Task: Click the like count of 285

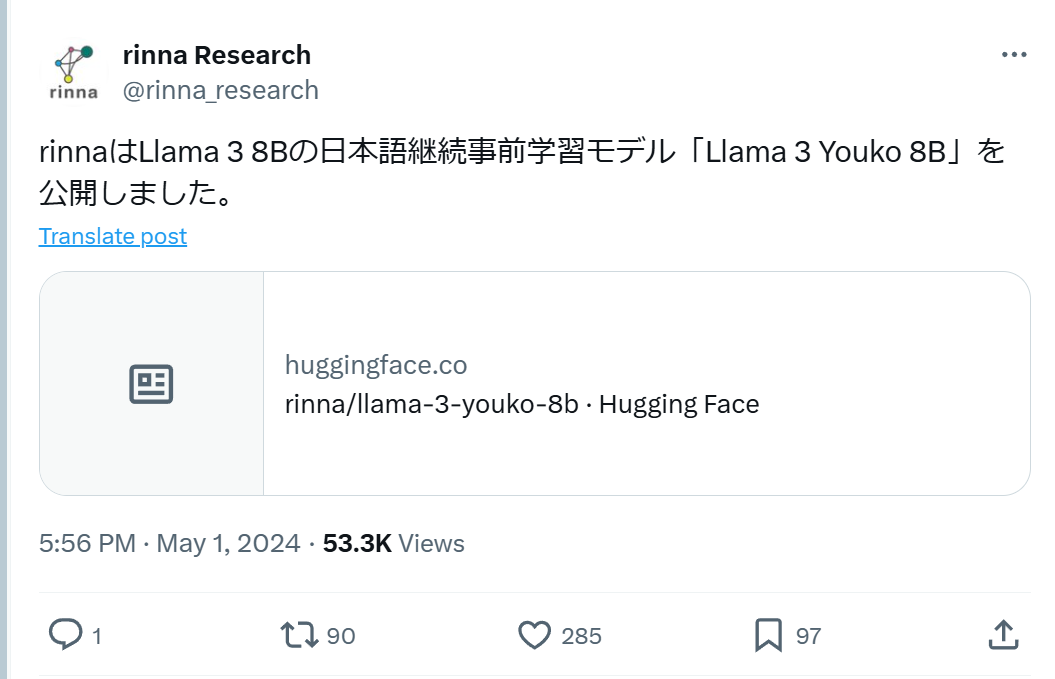Action: [x=581, y=635]
